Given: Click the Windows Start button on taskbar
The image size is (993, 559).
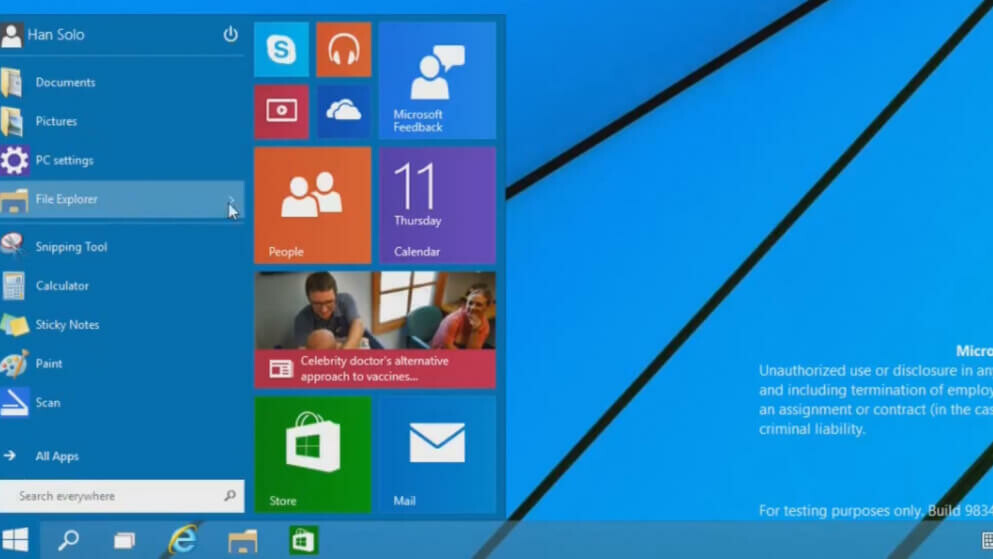Looking at the screenshot, I should click(x=15, y=540).
